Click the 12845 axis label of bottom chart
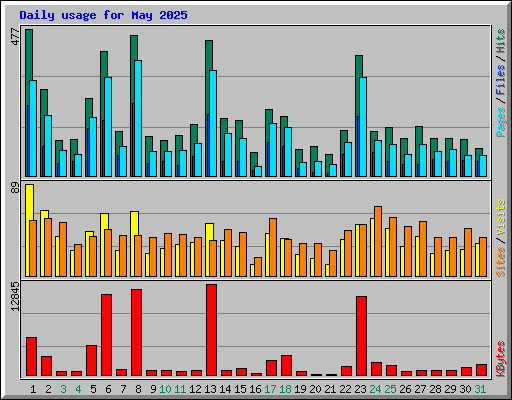 [x=15, y=297]
